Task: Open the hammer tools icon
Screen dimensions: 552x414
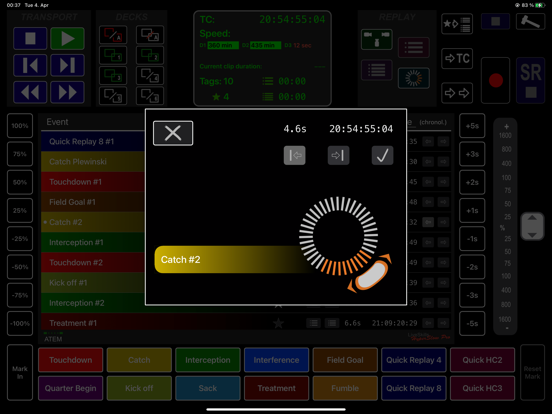Action: [x=531, y=21]
